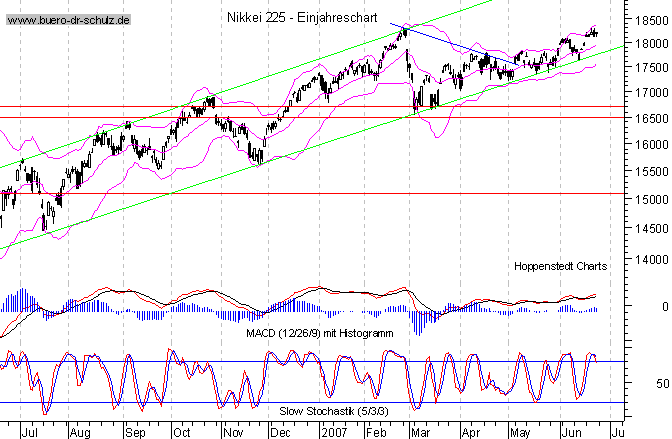
Task: Click the Slow Stochastik (5/3/3) label
Action: point(334,411)
